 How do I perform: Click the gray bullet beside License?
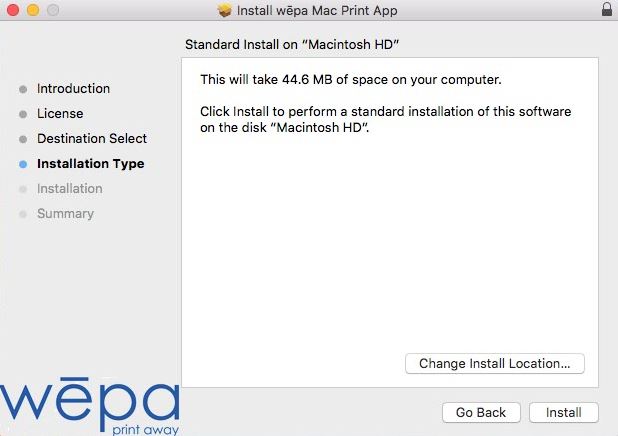[23, 114]
